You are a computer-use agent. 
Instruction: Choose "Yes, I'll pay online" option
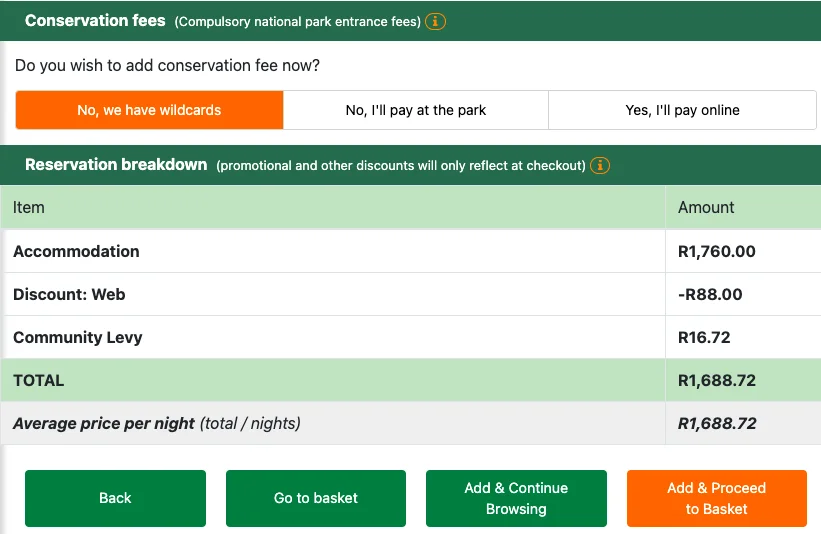(x=682, y=110)
